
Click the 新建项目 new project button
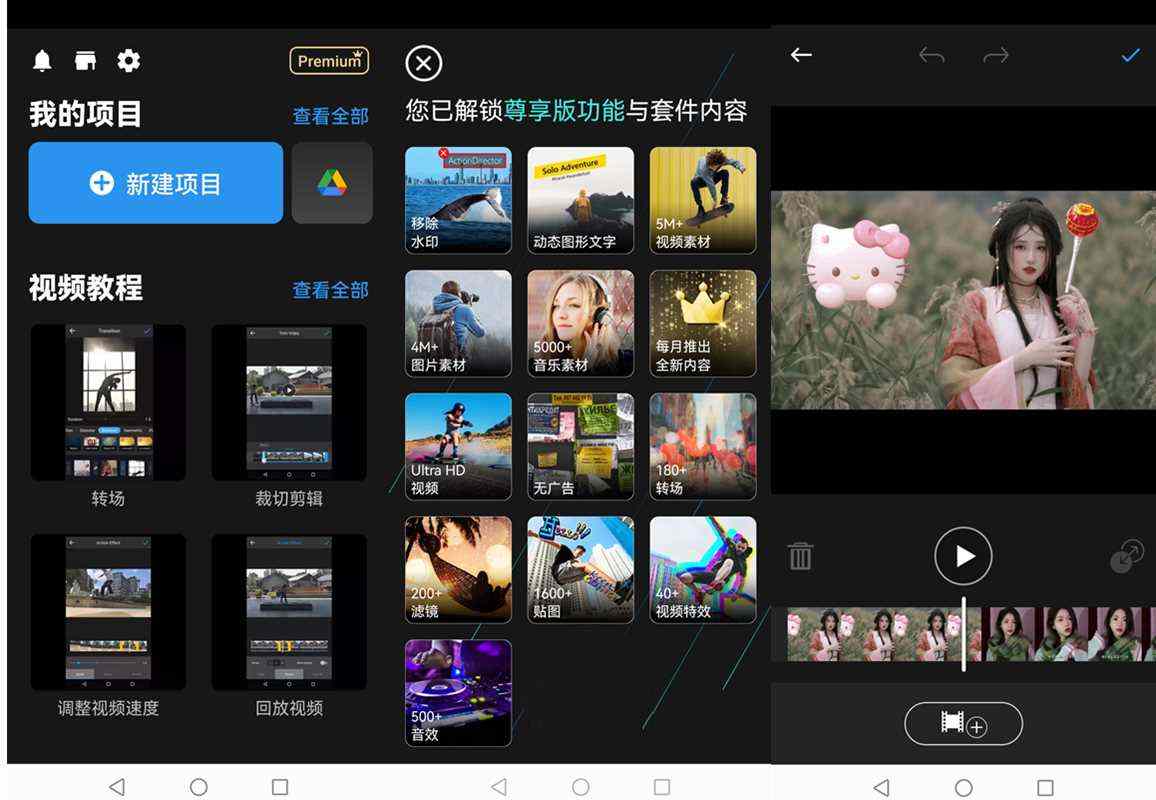(156, 183)
